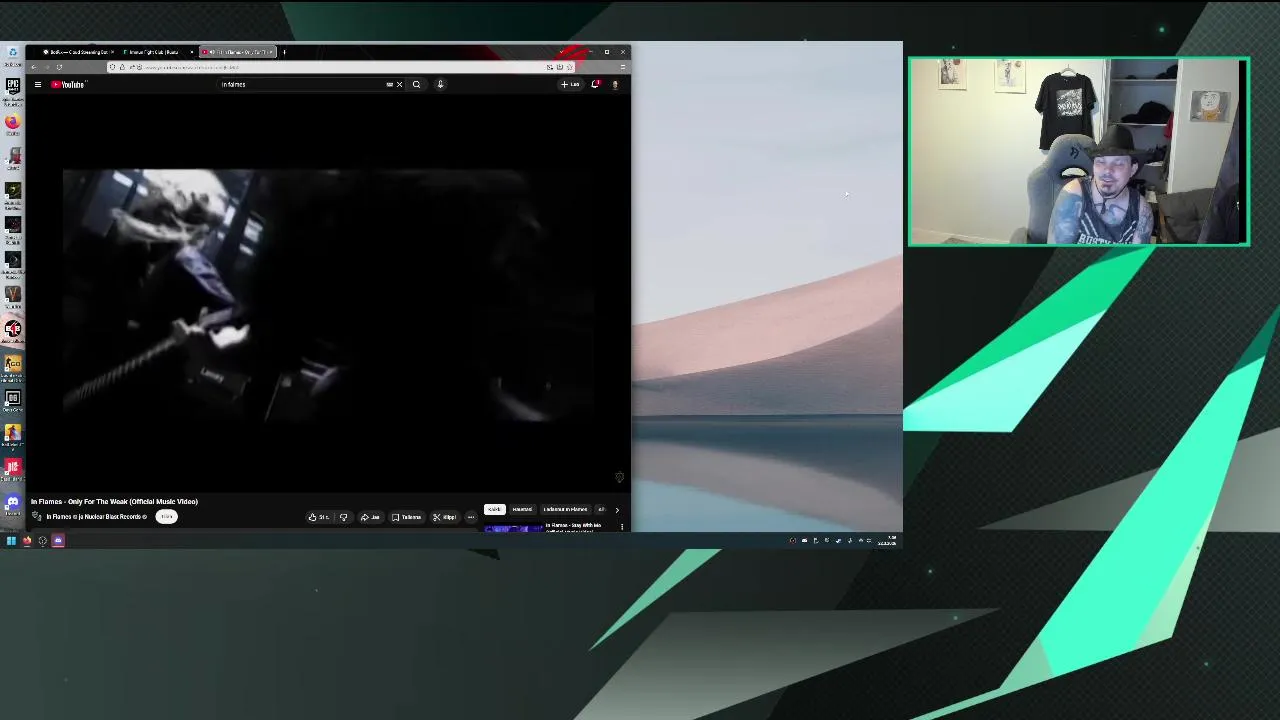The width and height of the screenshot is (1280, 720).
Task: Select the second filter chip next to All
Action: (x=522, y=510)
